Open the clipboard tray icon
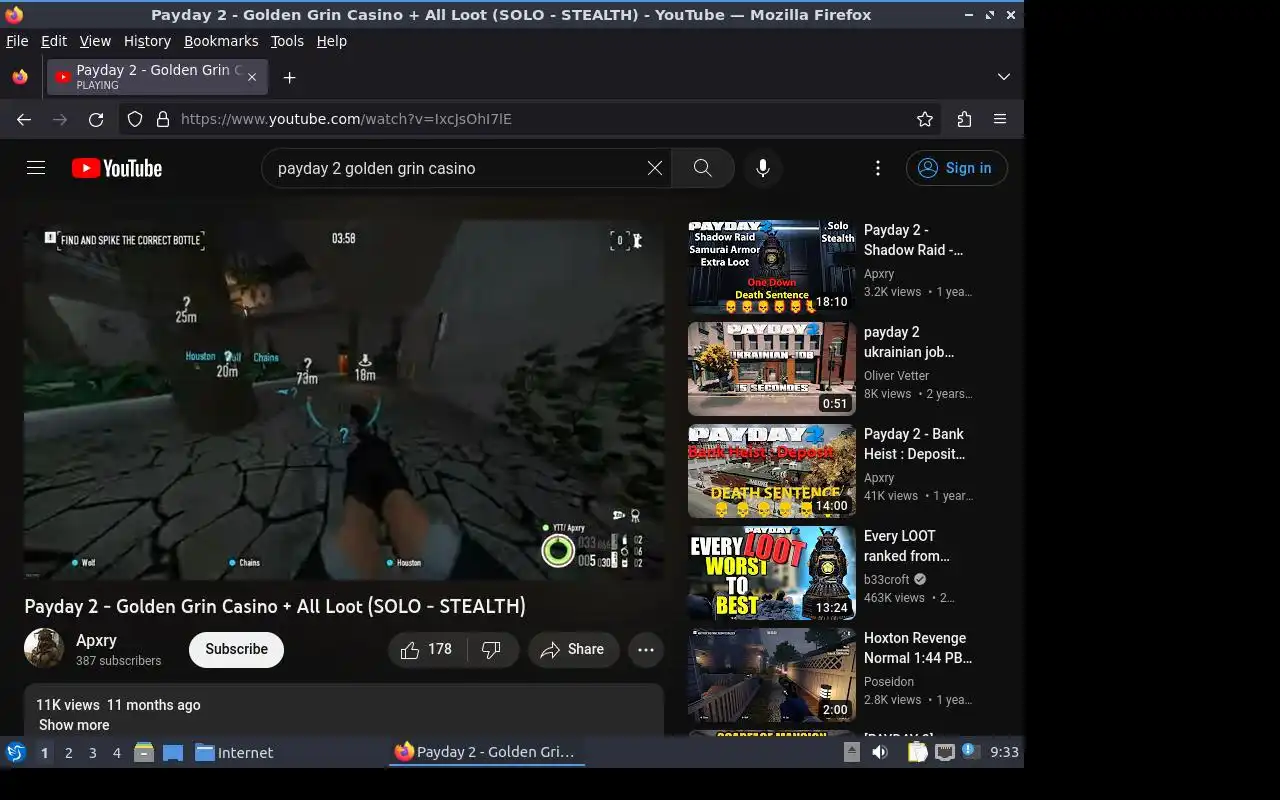The image size is (1280, 800). coord(917,752)
